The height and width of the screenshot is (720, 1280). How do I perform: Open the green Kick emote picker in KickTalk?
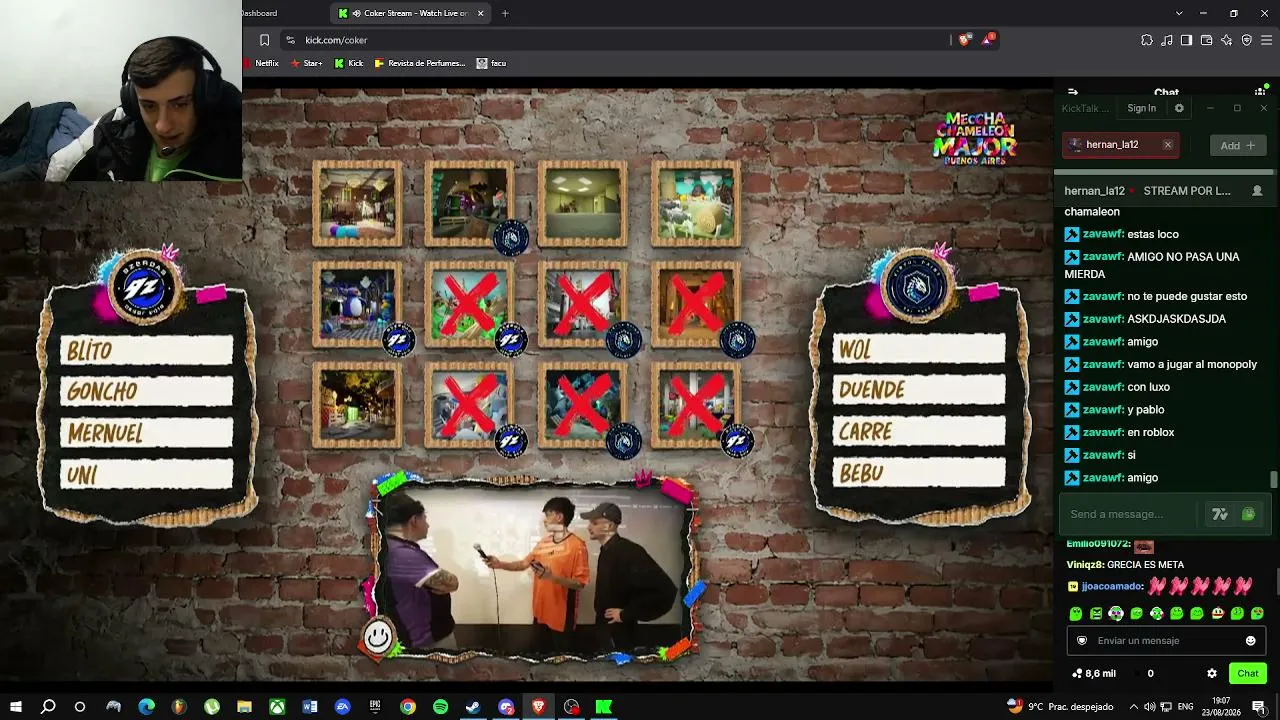1248,514
